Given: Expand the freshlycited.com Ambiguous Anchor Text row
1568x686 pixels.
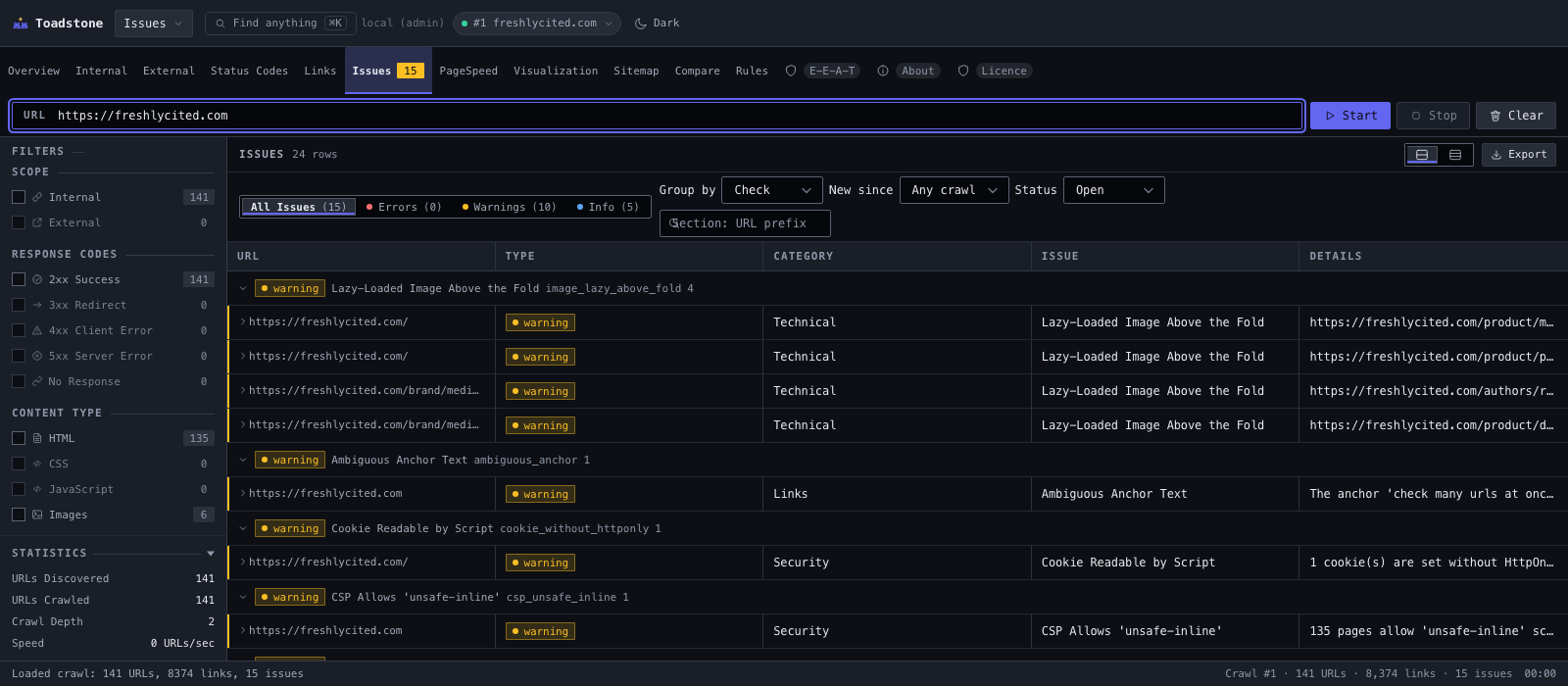Looking at the screenshot, I should 243,494.
